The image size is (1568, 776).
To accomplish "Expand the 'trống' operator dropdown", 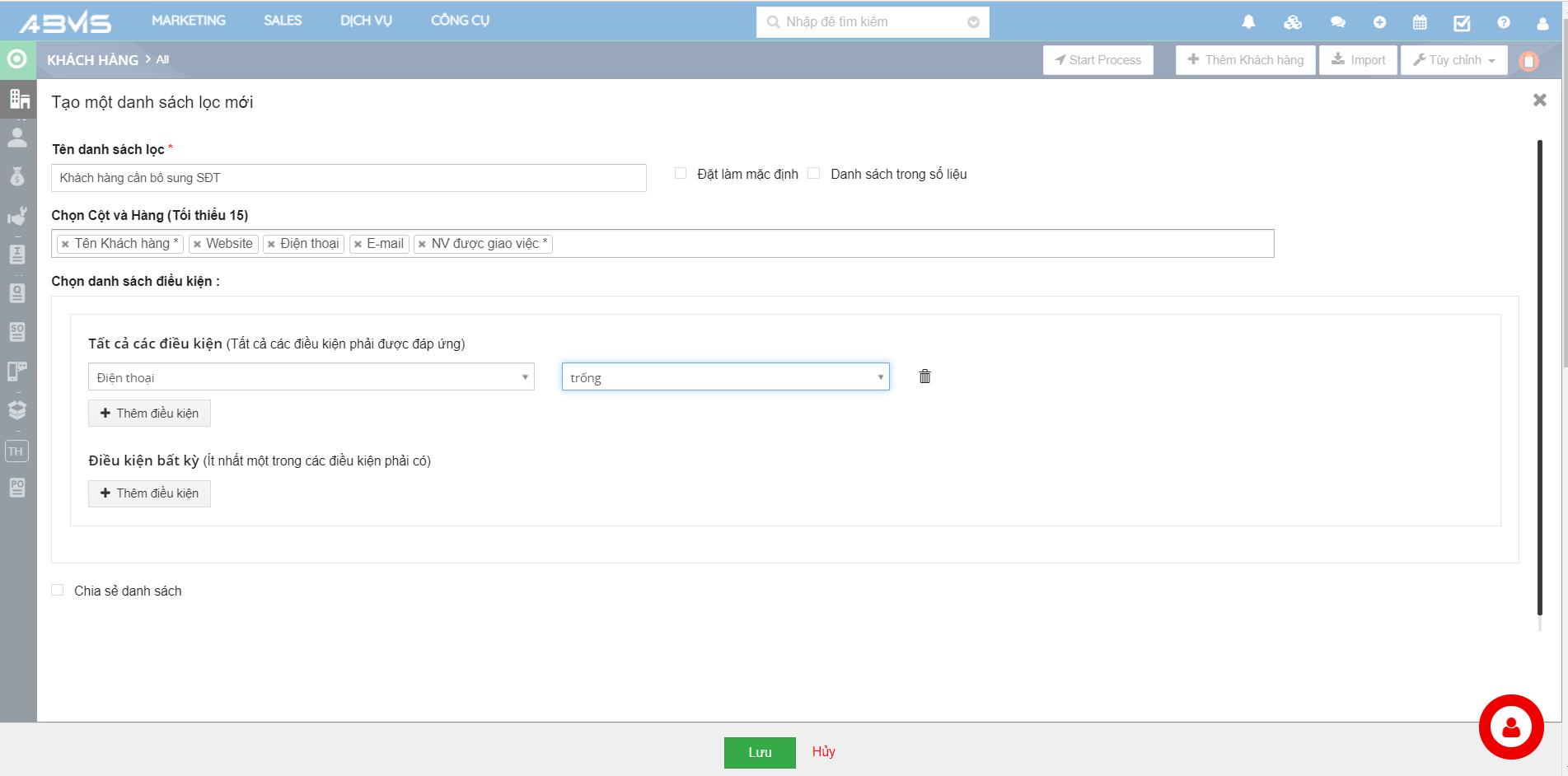I will [x=725, y=377].
